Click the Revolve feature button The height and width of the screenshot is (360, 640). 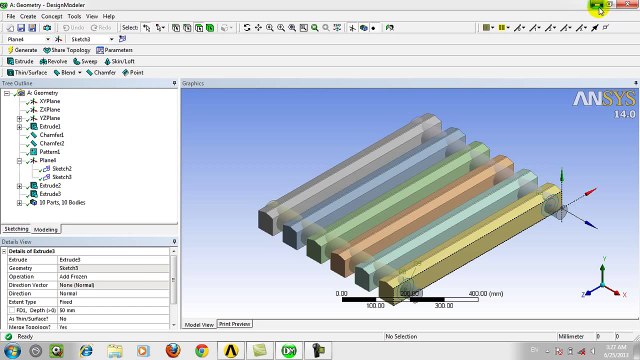click(53, 62)
